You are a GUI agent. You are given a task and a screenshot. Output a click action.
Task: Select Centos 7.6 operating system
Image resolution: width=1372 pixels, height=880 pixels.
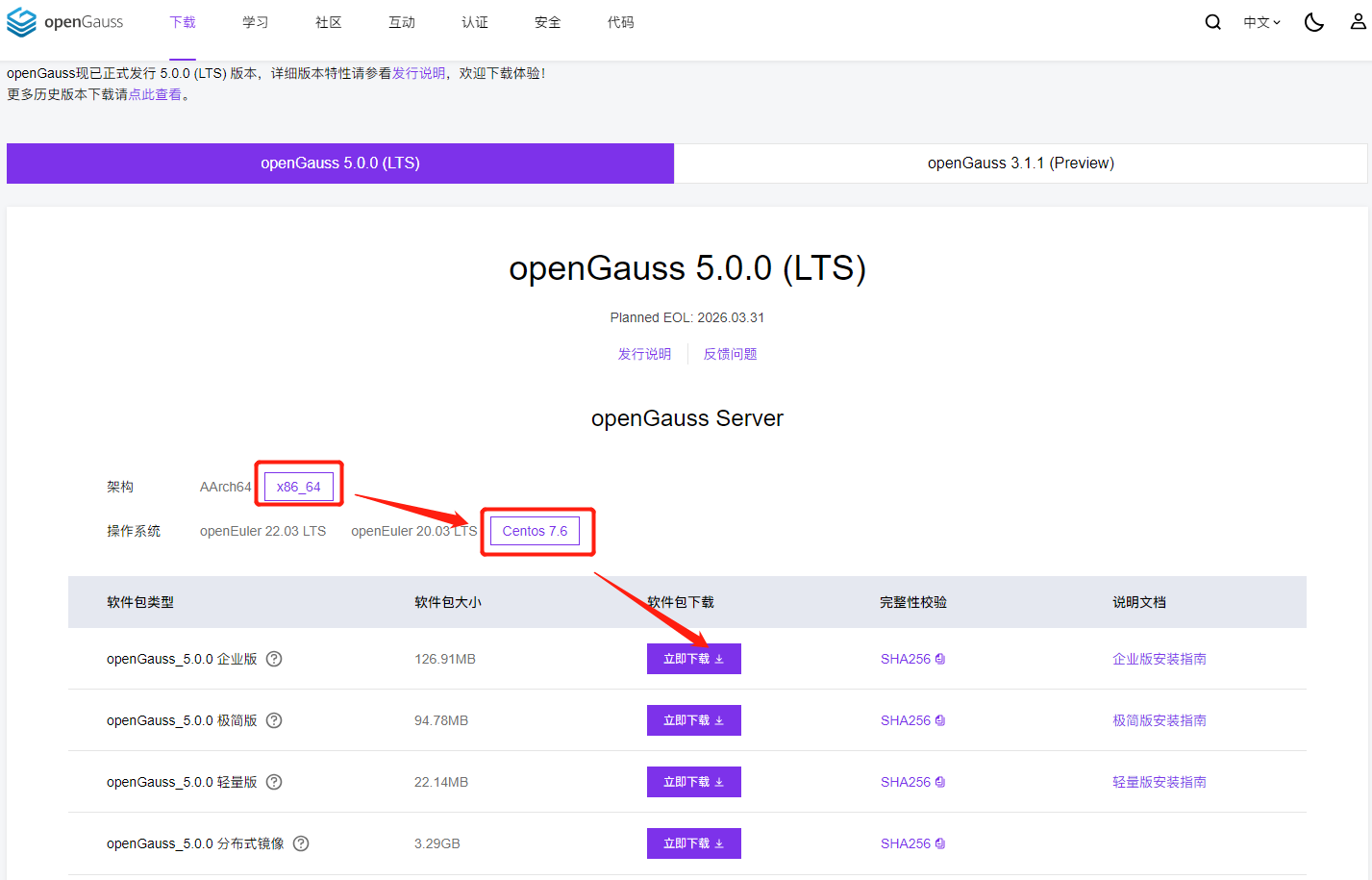(x=535, y=531)
